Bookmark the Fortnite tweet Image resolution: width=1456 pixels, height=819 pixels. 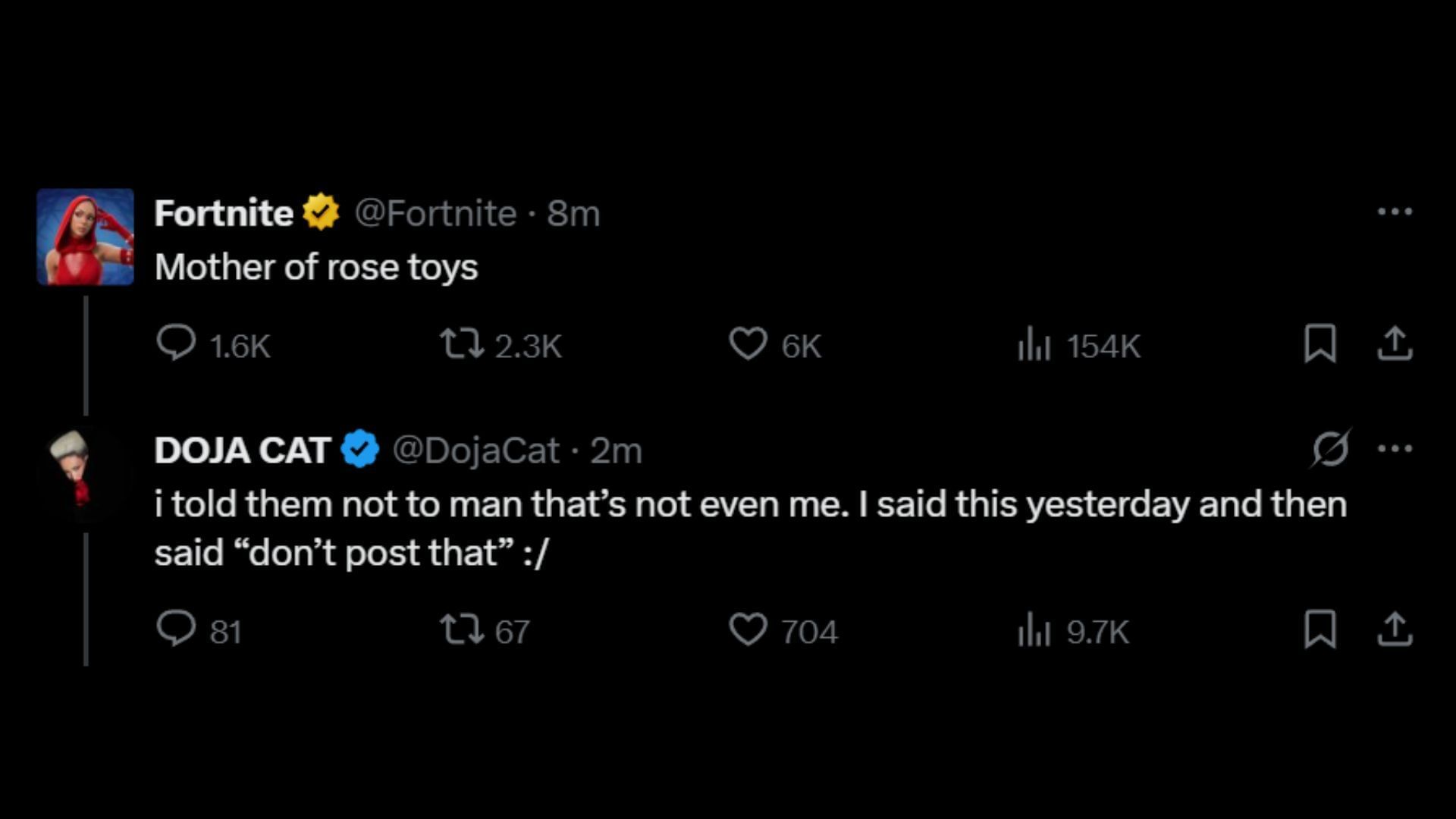1319,344
